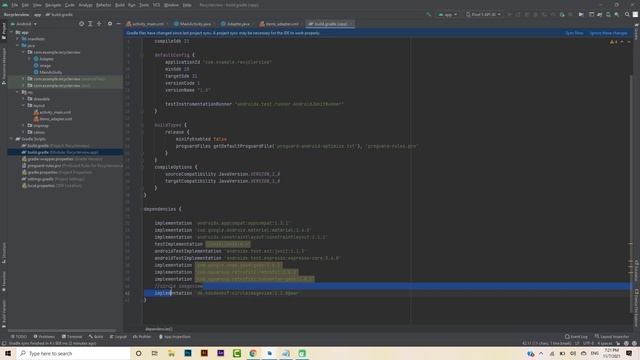Image resolution: width=640 pixels, height=360 pixels.
Task: Open the Navigate menu
Action: click(53, 5)
